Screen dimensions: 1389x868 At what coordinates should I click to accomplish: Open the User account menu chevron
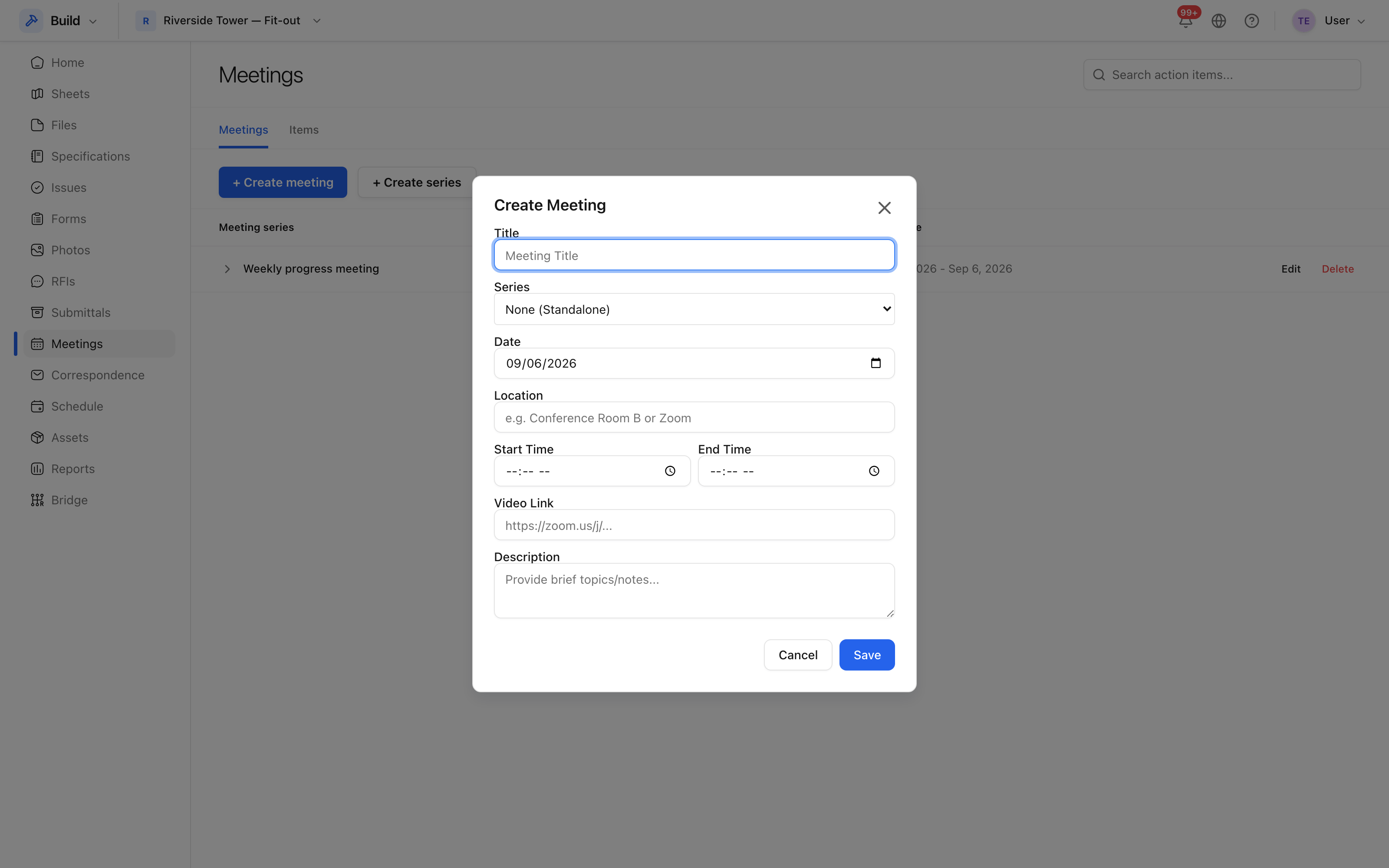click(x=1361, y=21)
